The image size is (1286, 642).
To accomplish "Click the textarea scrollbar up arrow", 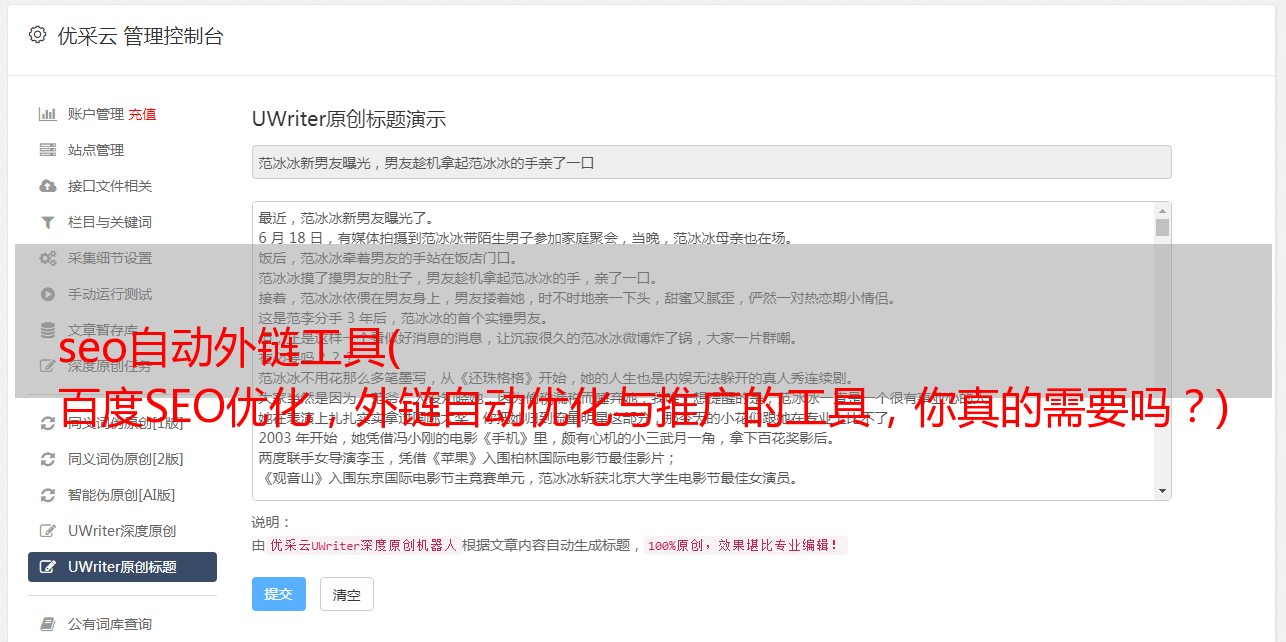I will [1162, 211].
